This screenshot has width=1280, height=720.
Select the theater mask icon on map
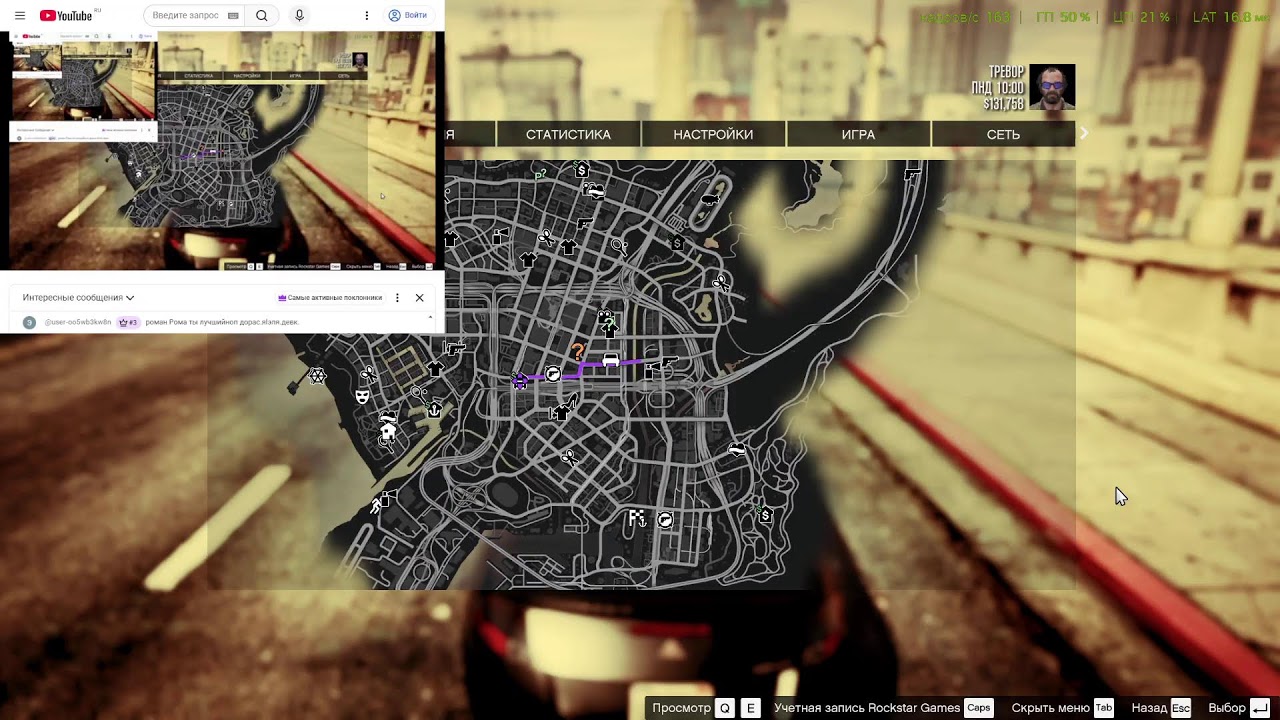point(362,396)
